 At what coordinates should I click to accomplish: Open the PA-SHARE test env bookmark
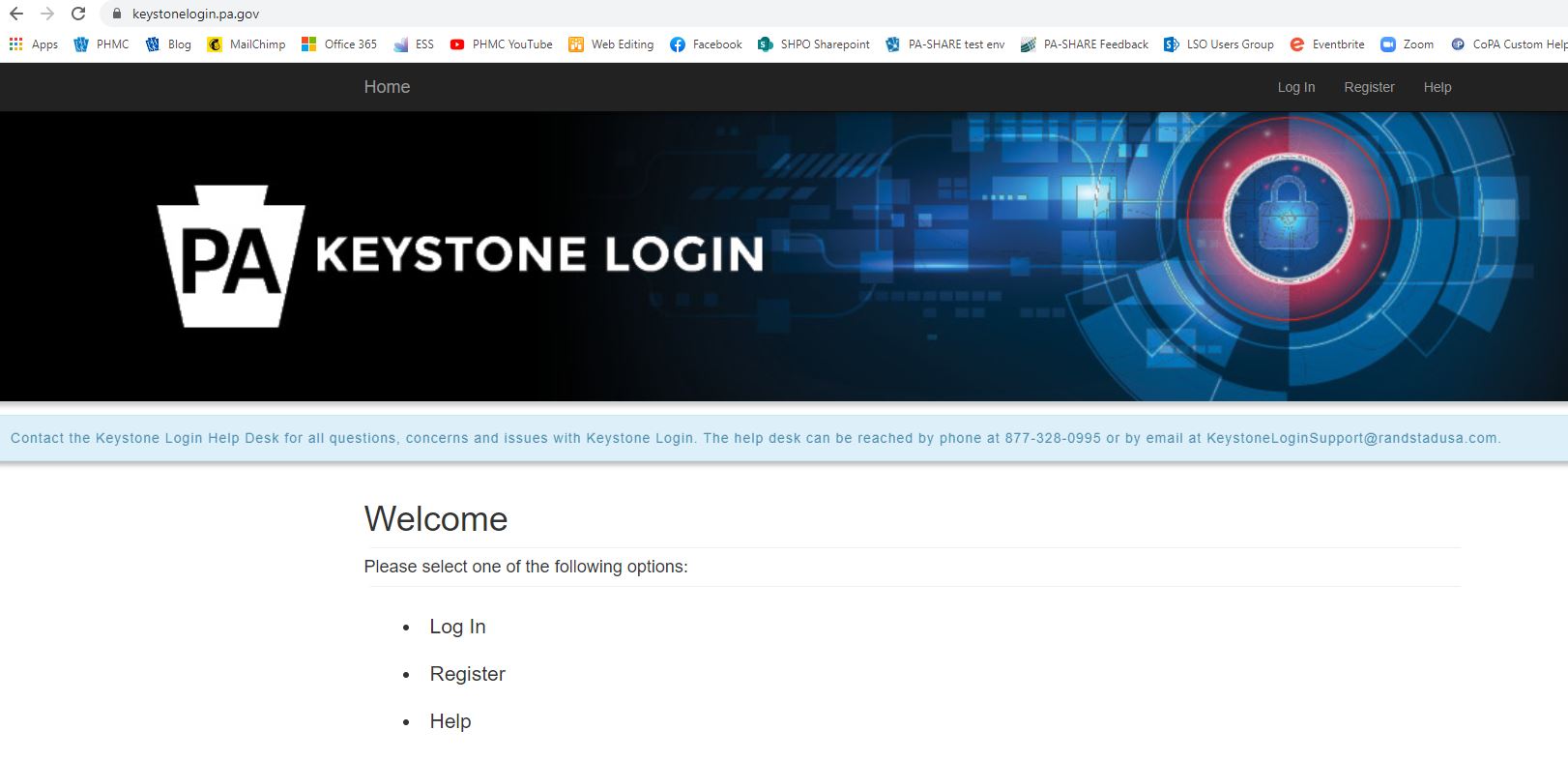pos(944,44)
